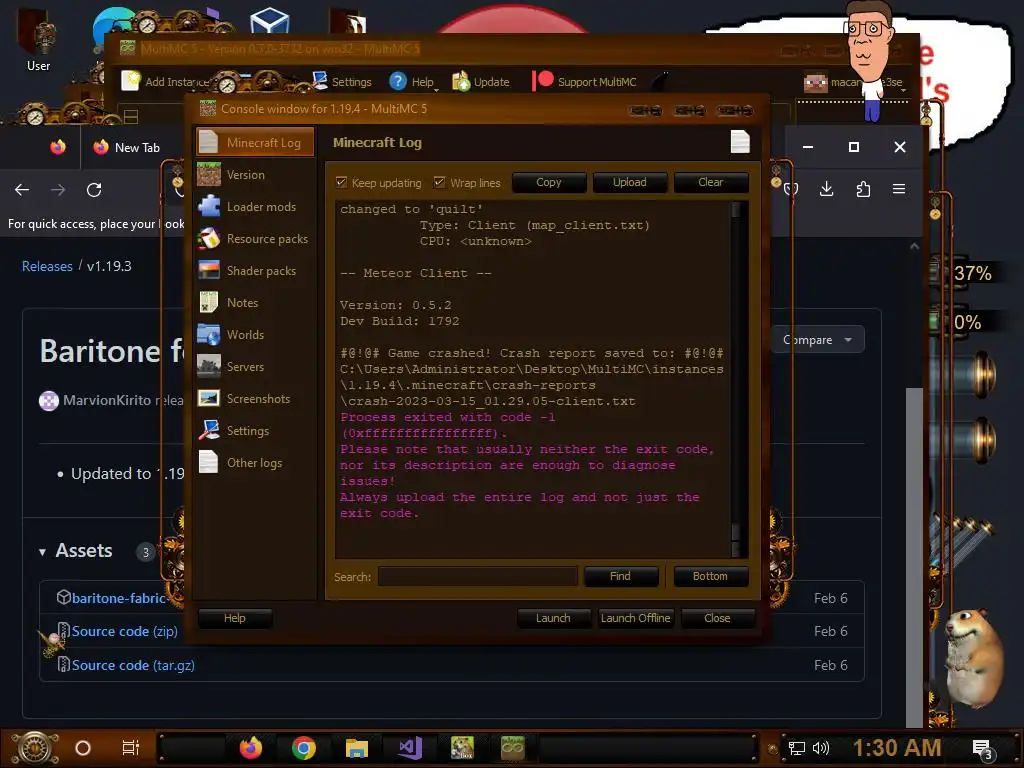
Task: Open Firefox extensions puzzle icon
Action: (863, 189)
